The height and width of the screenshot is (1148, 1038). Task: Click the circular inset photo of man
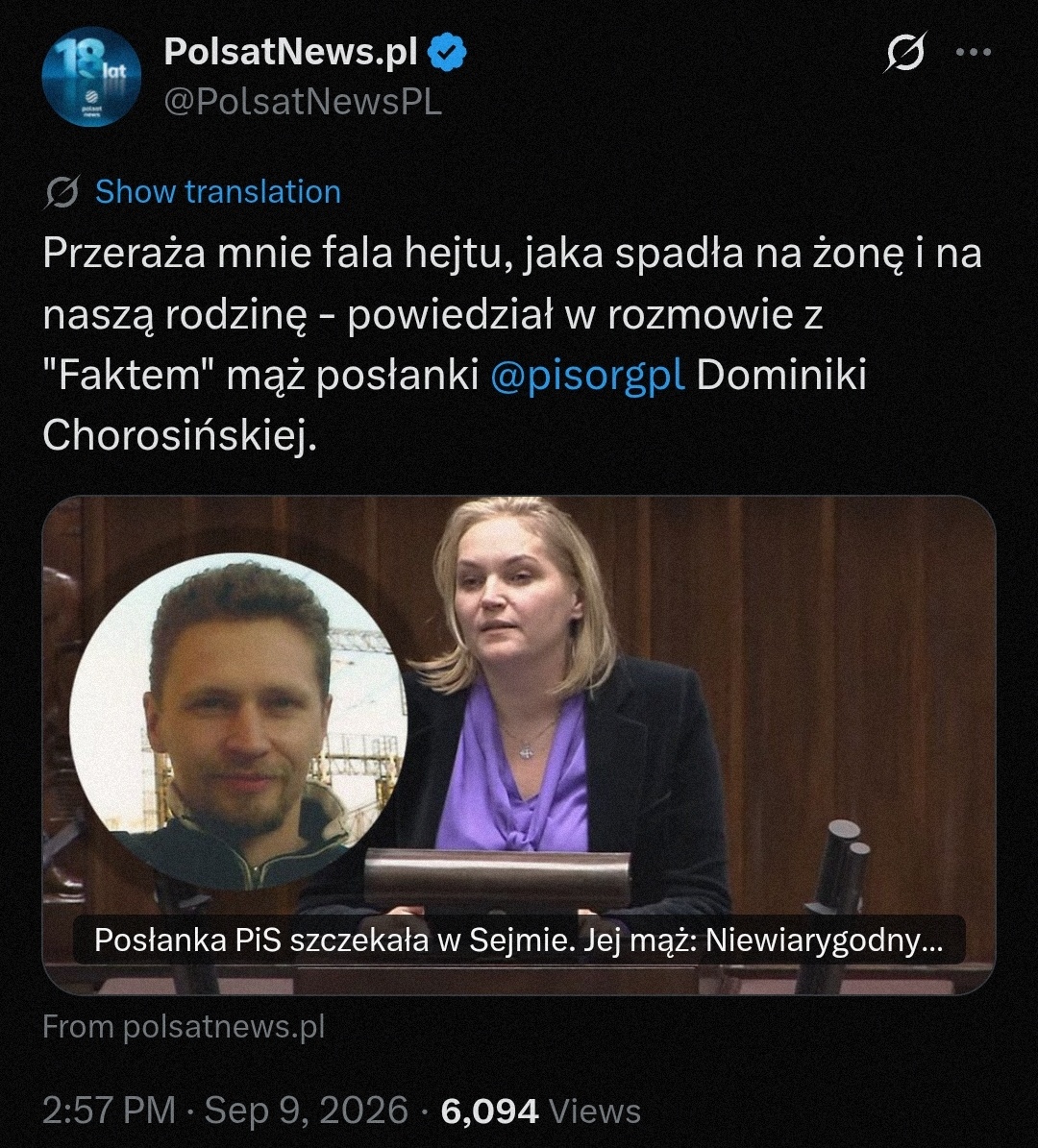click(x=238, y=721)
